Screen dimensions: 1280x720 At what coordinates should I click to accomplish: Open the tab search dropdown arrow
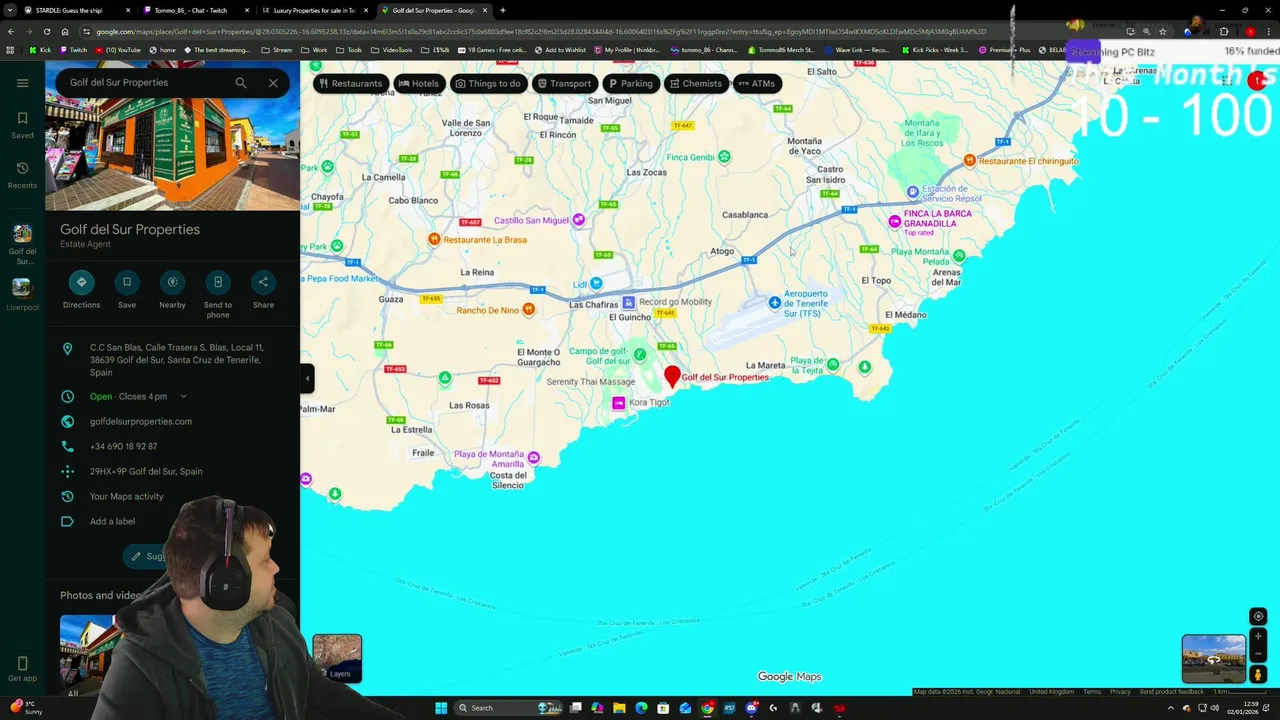click(9, 10)
